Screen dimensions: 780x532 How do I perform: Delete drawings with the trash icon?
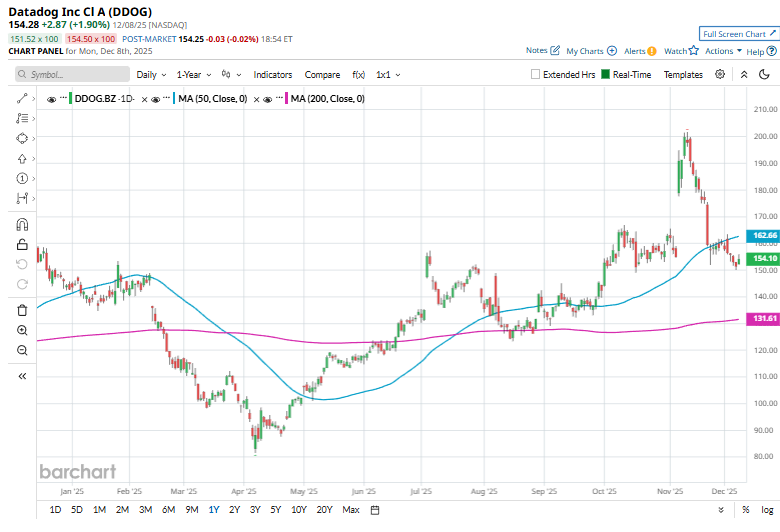pos(22,310)
